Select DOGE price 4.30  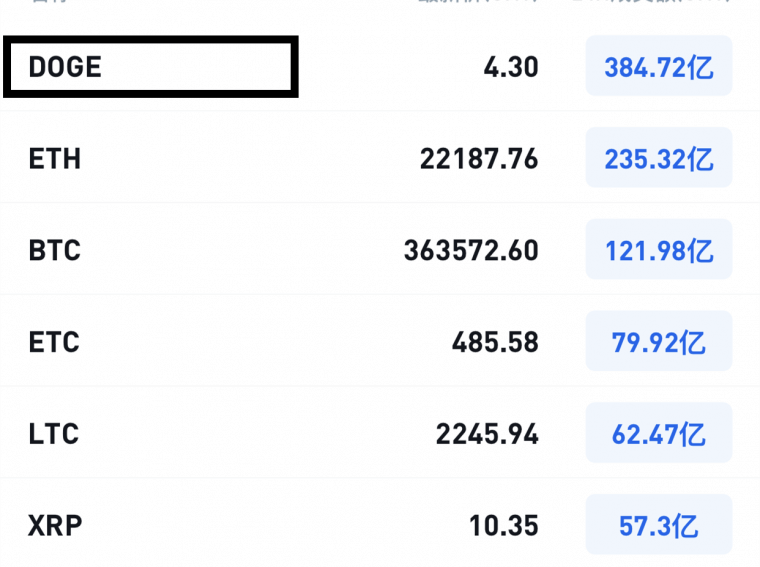tap(511, 67)
